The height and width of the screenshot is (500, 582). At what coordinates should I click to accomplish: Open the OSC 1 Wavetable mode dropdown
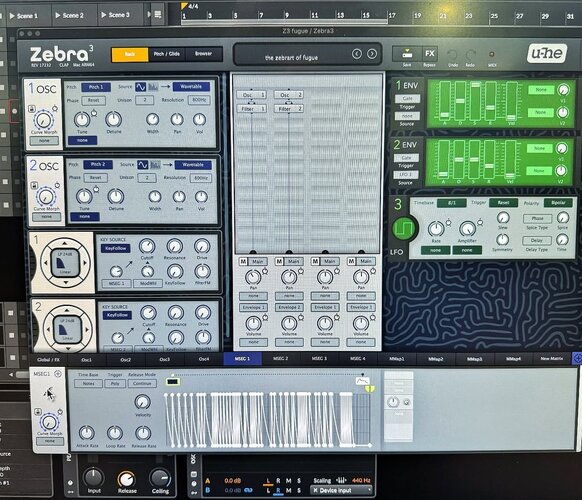191,87
